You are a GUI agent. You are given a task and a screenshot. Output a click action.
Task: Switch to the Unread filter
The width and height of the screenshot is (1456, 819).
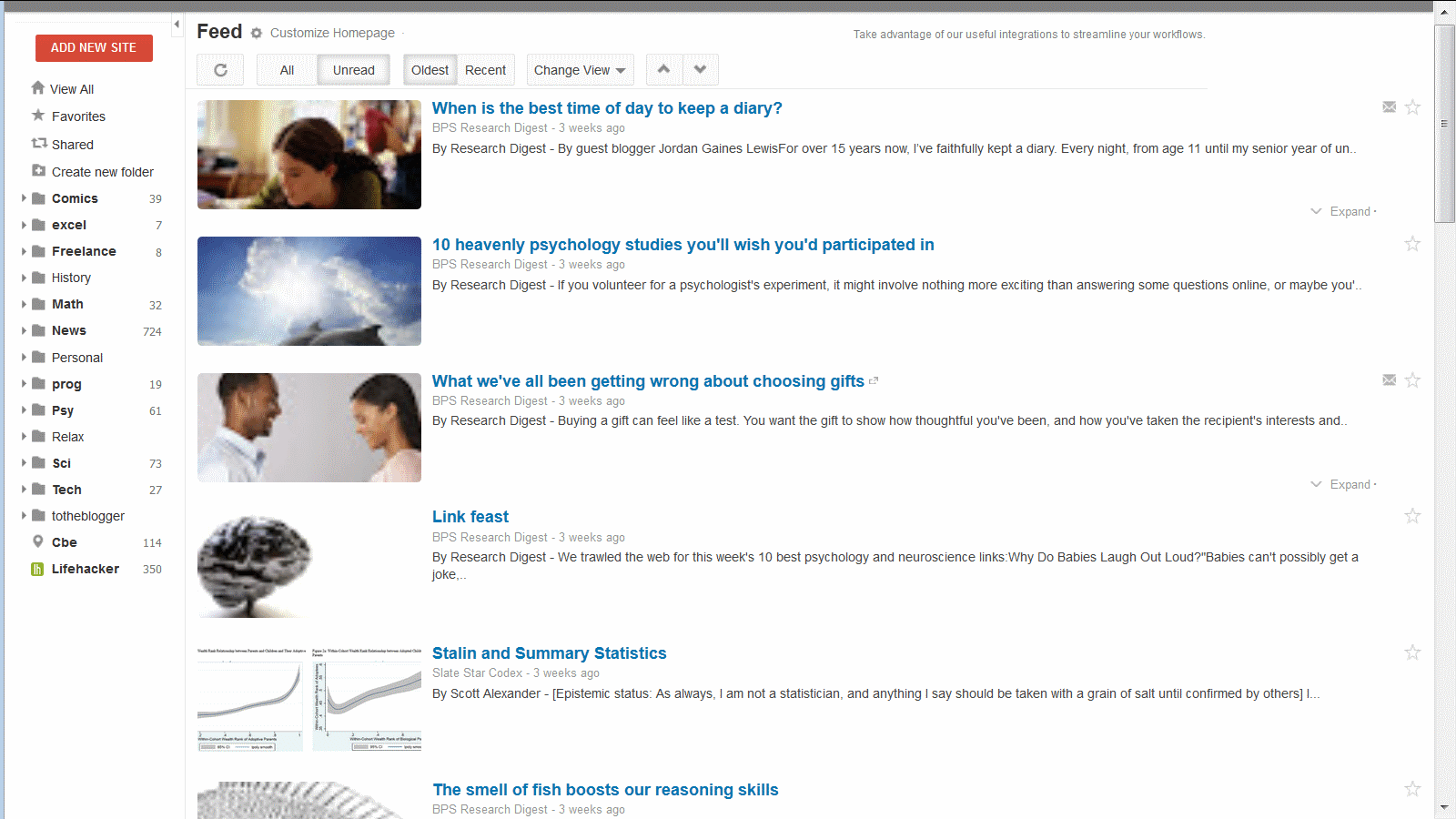coord(353,70)
